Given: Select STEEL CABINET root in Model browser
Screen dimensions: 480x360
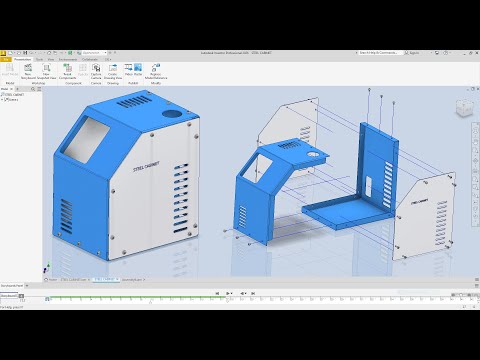Looking at the screenshot, I should (14, 95).
